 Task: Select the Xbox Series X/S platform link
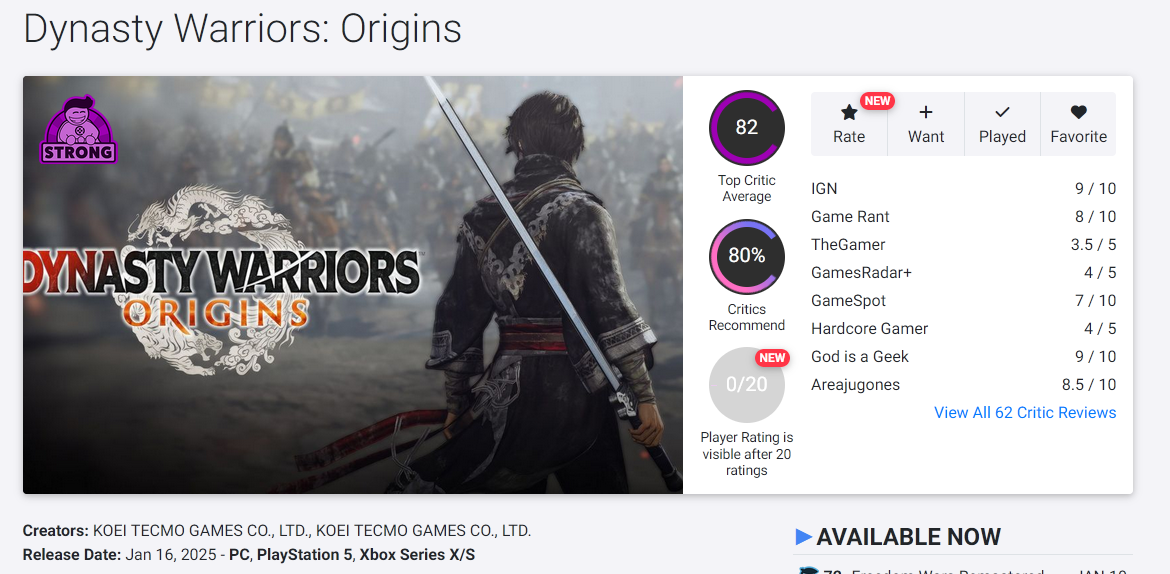pos(417,554)
